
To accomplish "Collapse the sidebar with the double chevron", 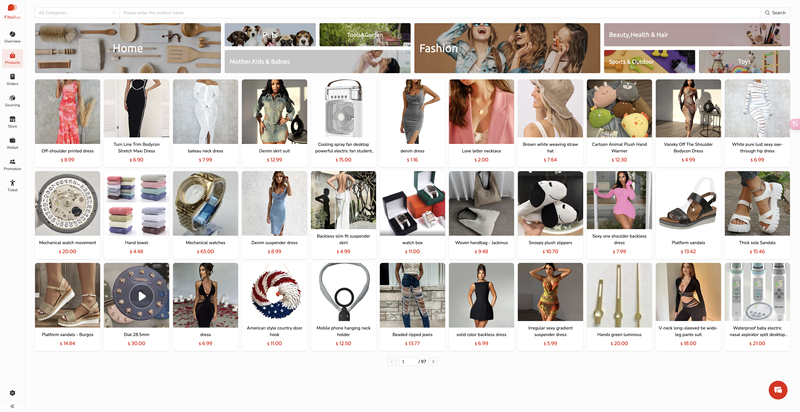I will (12, 406).
